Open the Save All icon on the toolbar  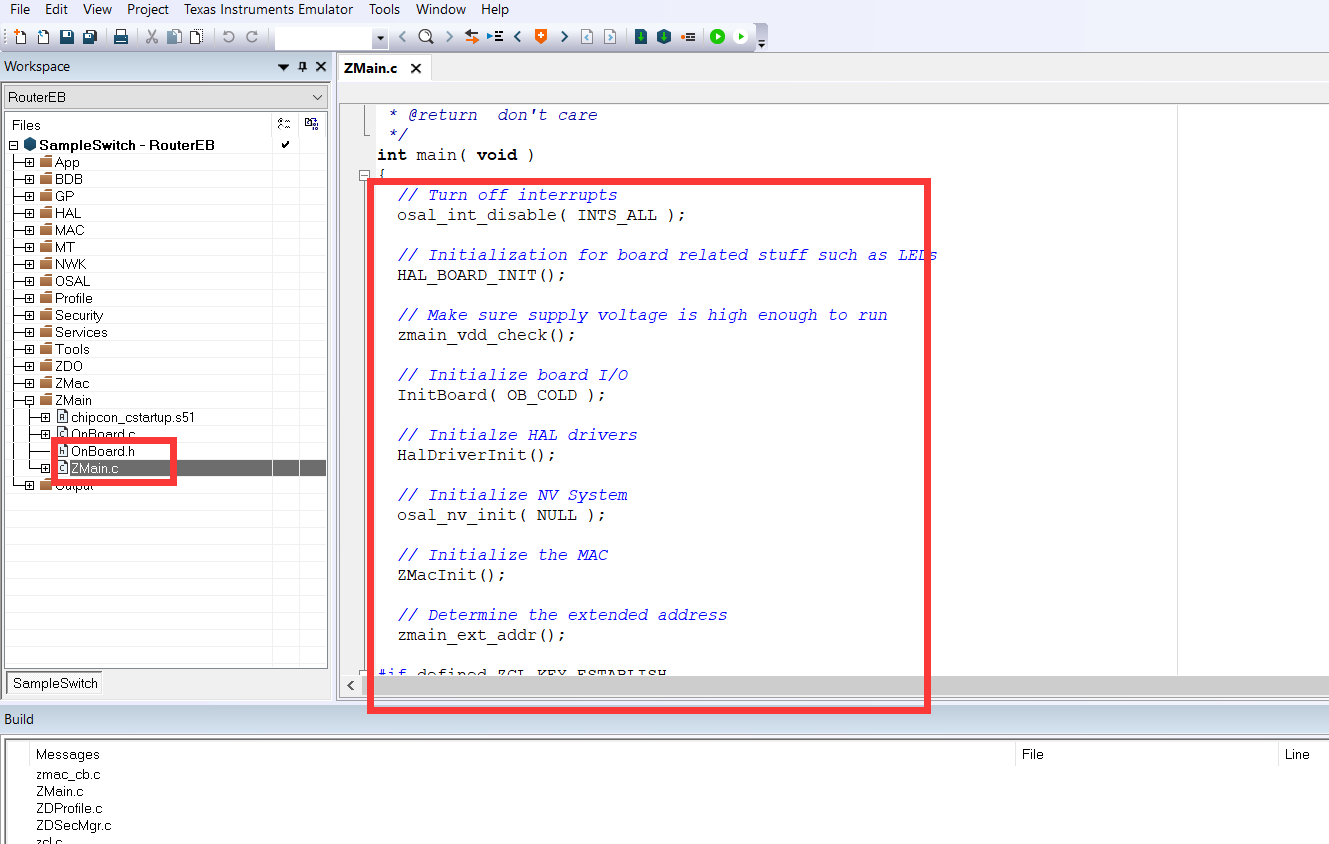click(x=90, y=37)
